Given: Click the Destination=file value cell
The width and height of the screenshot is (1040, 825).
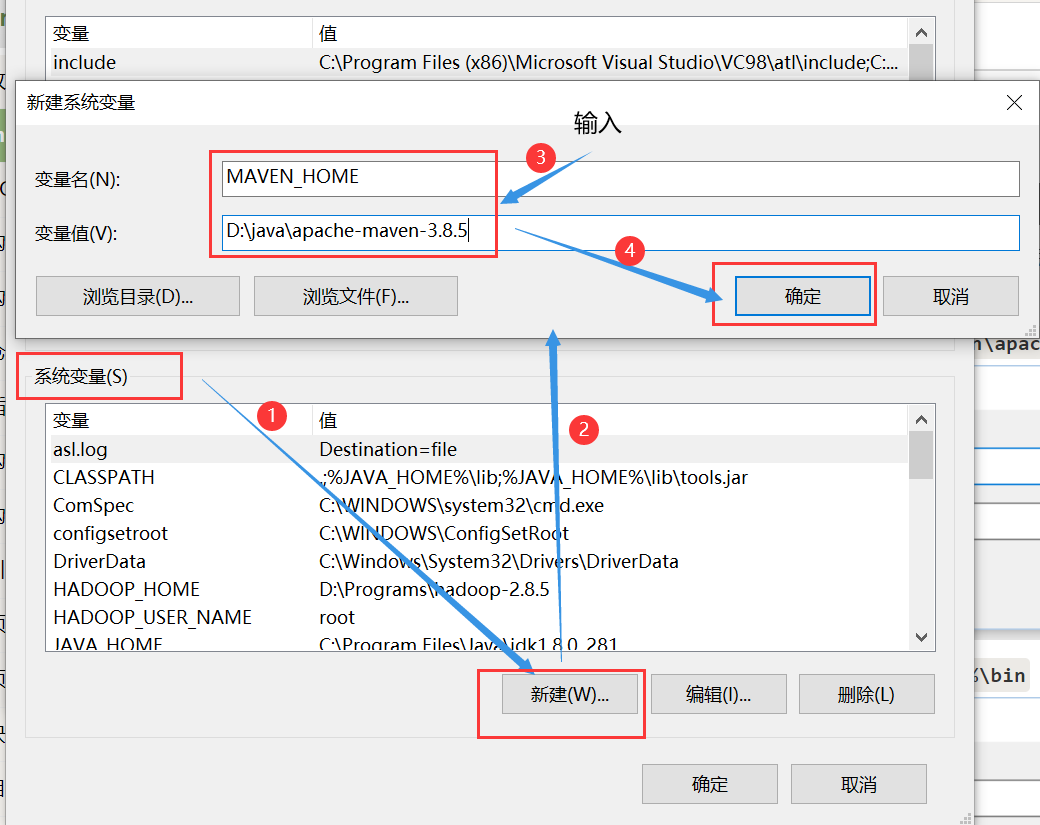Looking at the screenshot, I should 388,450.
